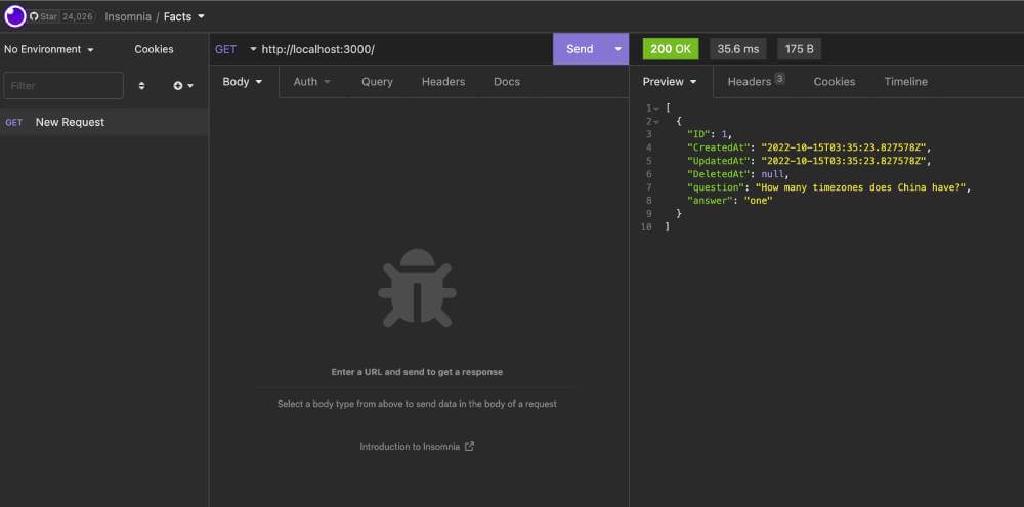The image size is (1024, 507).
Task: Open the GET method dropdown in URL bar
Action: point(236,49)
